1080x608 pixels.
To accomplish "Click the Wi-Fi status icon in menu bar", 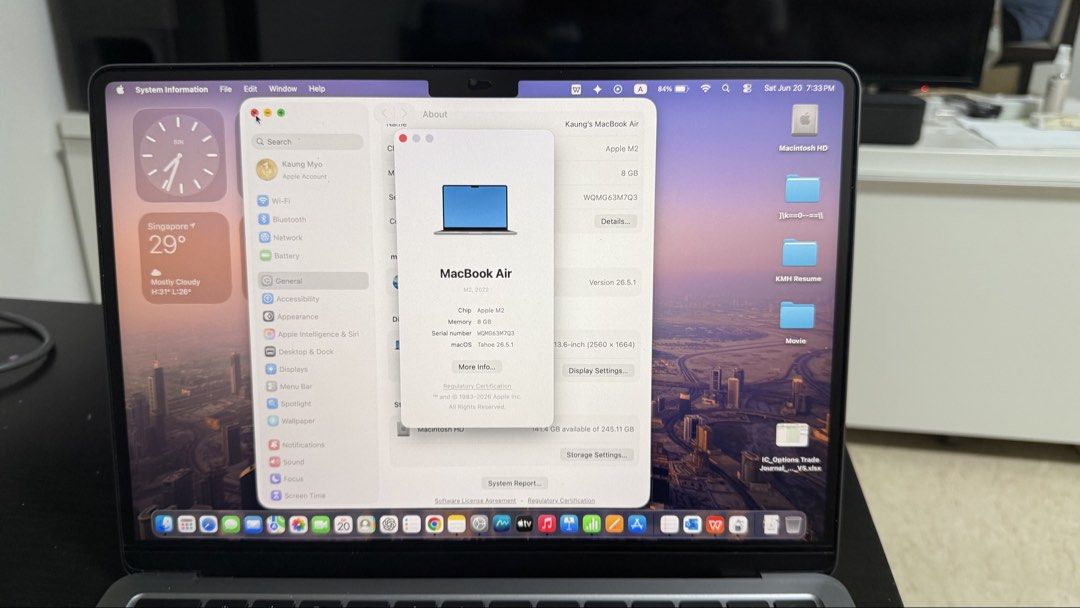I will click(x=705, y=89).
